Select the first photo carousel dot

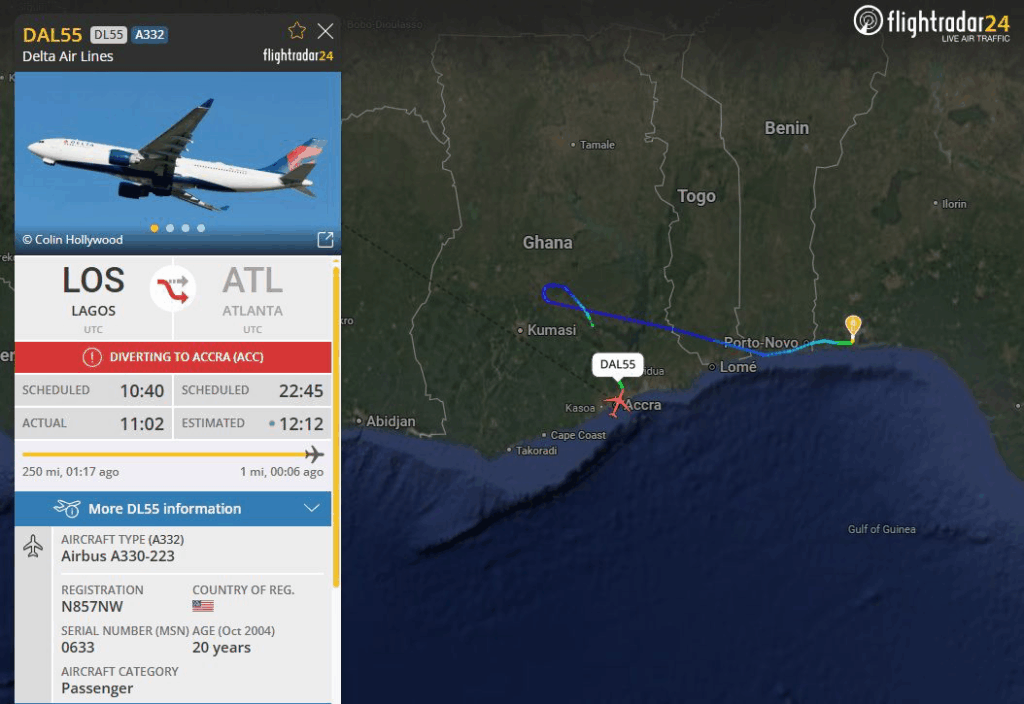tap(154, 228)
